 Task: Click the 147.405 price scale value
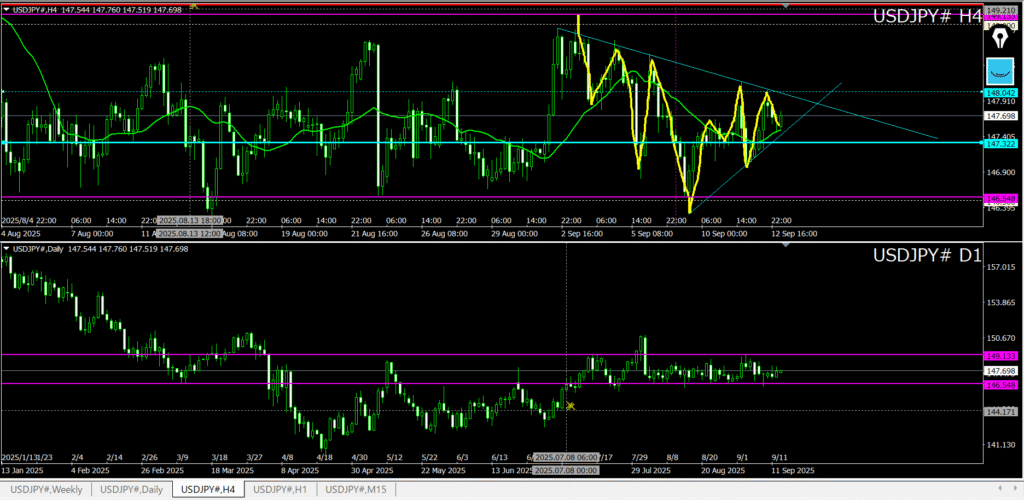pos(1002,136)
